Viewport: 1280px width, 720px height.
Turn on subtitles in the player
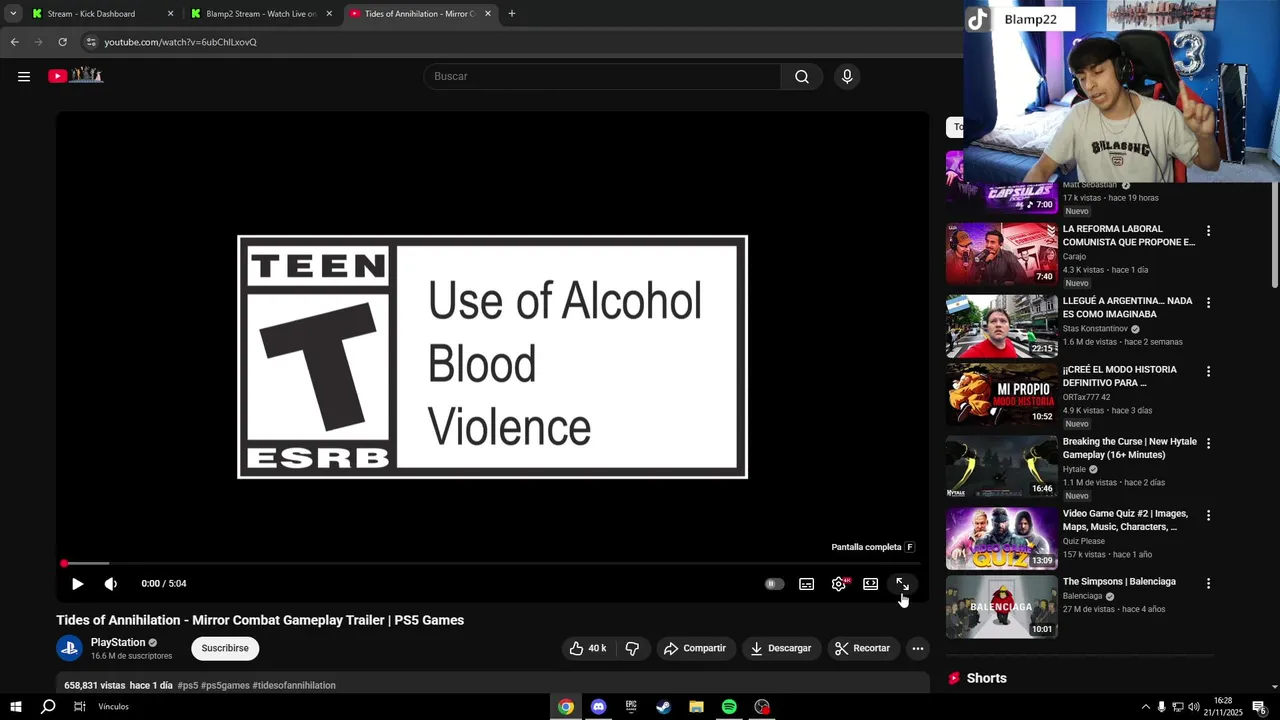(806, 584)
